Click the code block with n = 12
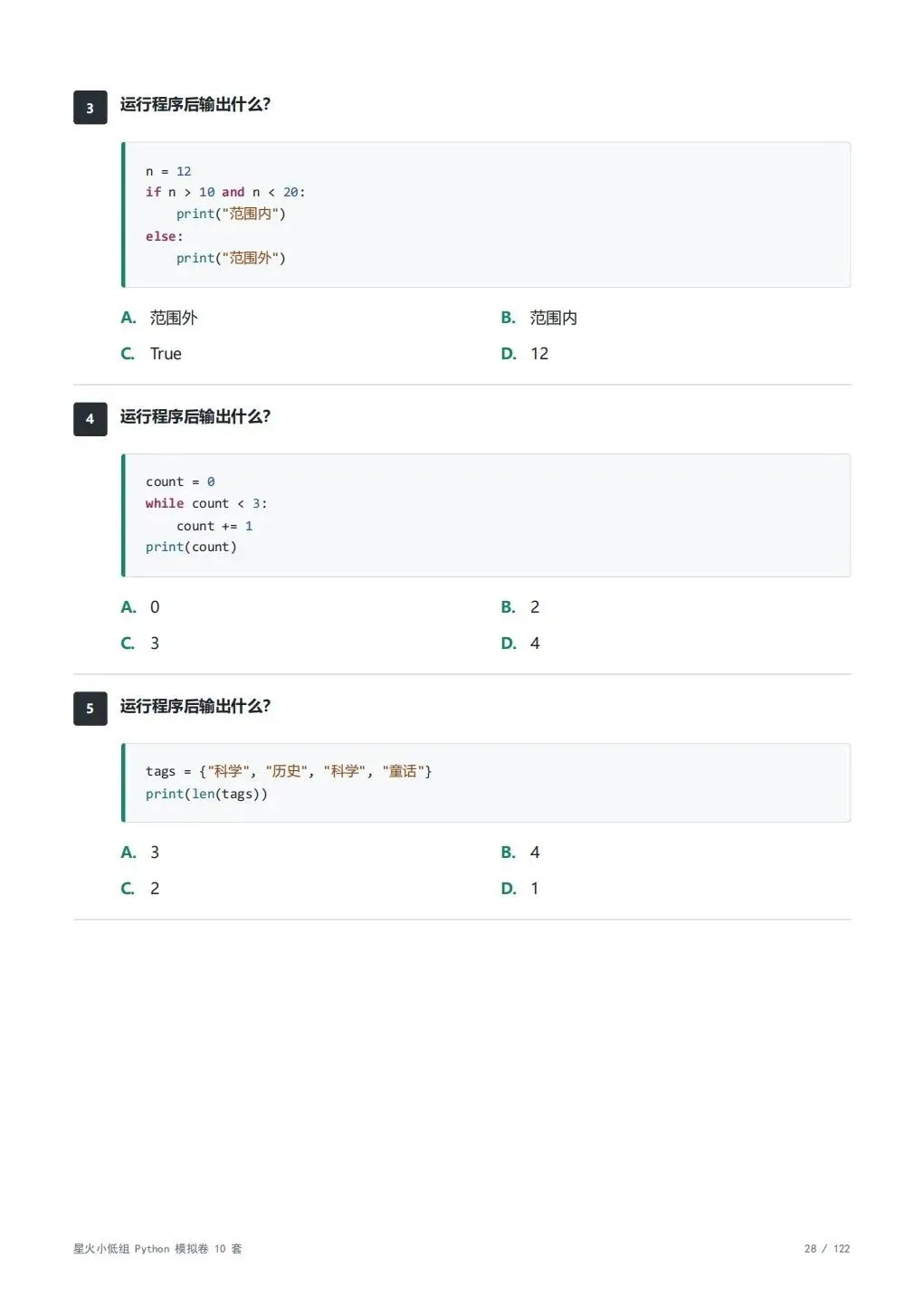The height and width of the screenshot is (1296, 924). point(486,214)
